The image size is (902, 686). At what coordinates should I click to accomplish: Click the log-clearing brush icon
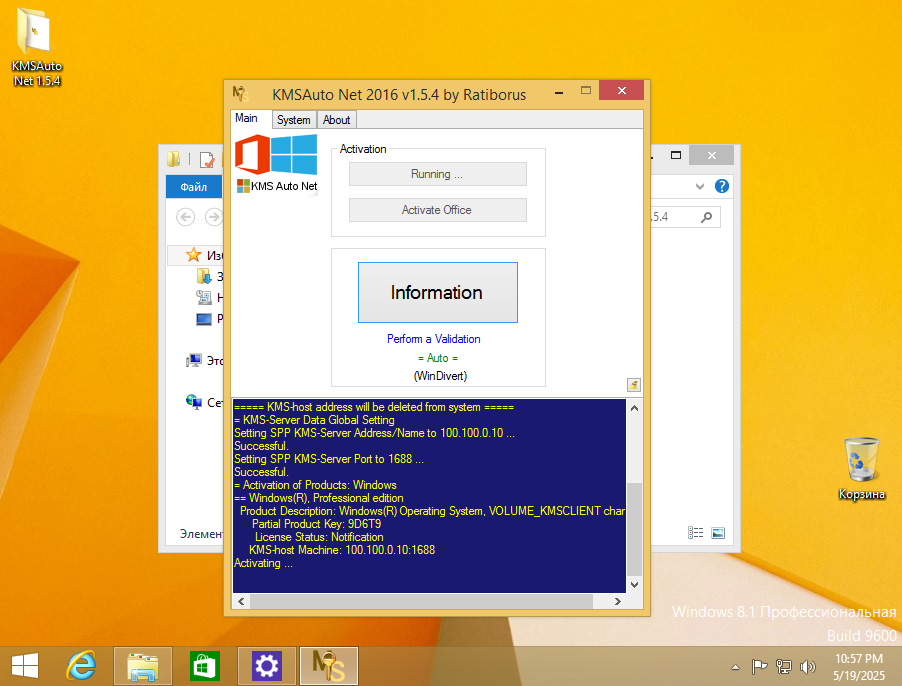point(633,384)
